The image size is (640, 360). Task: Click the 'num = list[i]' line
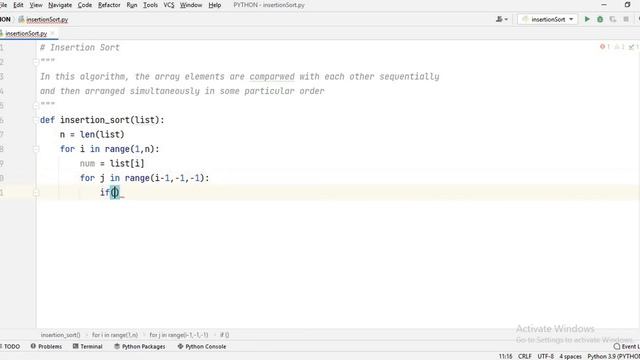[112, 164]
